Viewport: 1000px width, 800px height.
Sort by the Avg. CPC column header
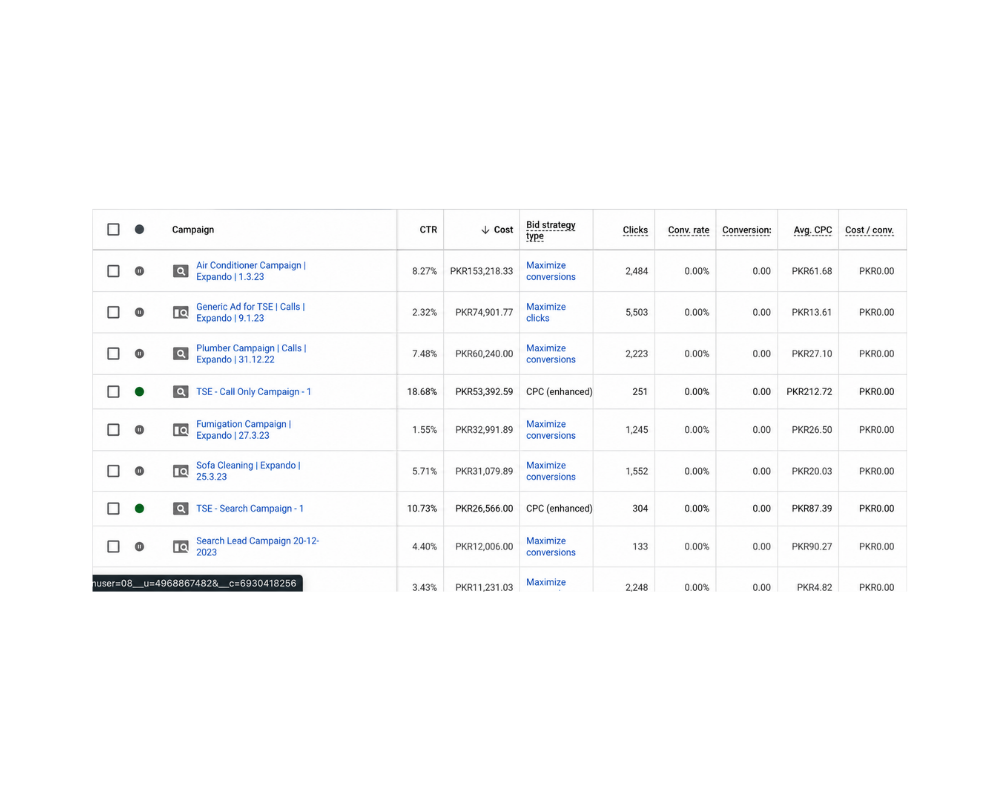[812, 230]
